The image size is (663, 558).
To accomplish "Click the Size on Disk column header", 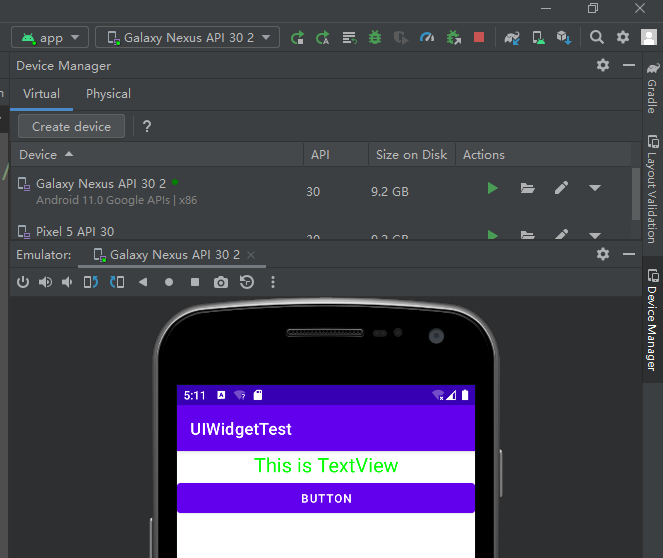I will click(x=411, y=155).
